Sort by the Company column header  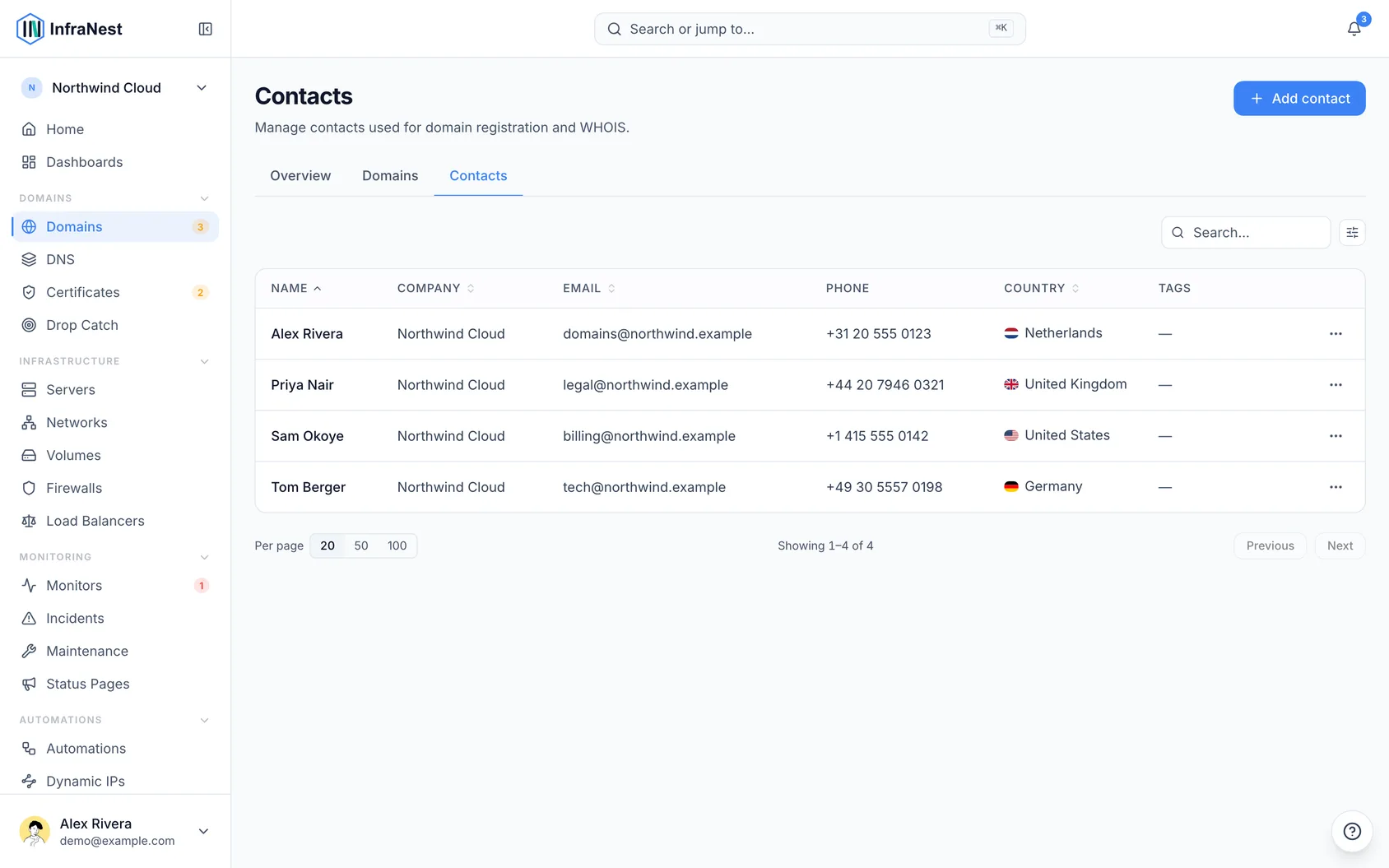[436, 288]
